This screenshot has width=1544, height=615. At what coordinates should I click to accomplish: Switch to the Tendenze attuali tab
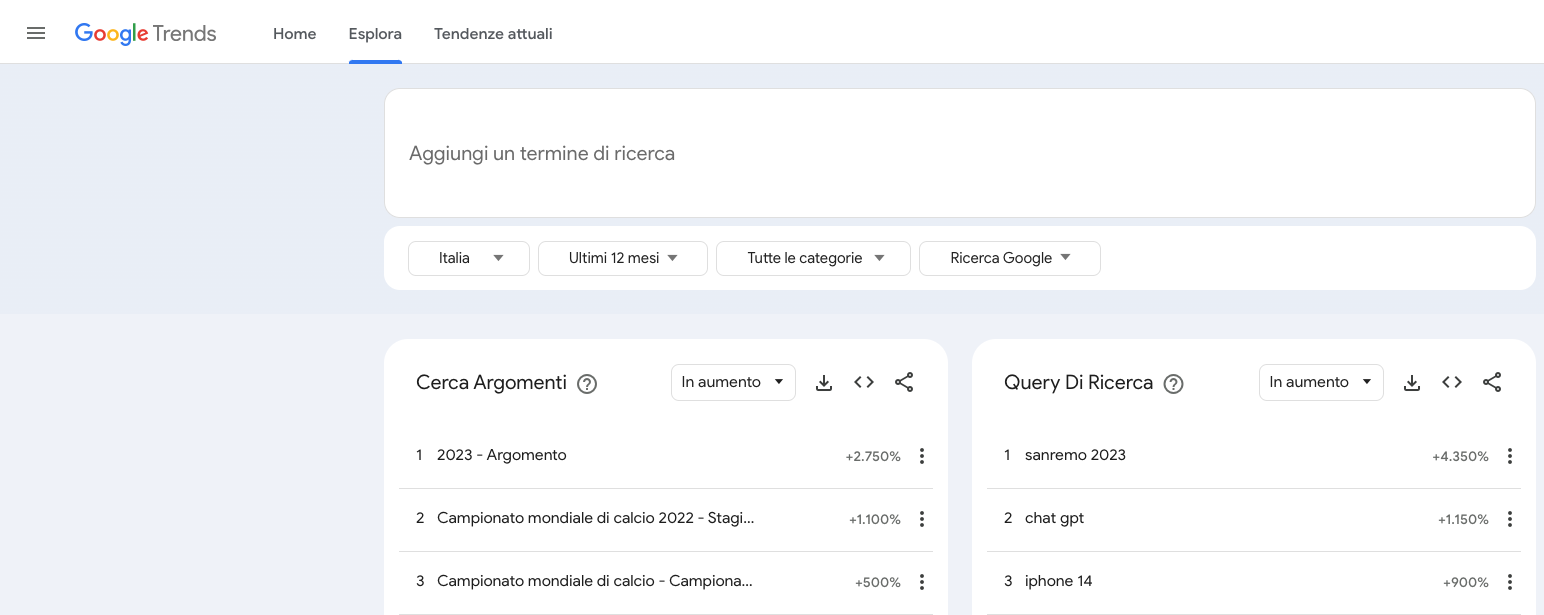pos(493,33)
